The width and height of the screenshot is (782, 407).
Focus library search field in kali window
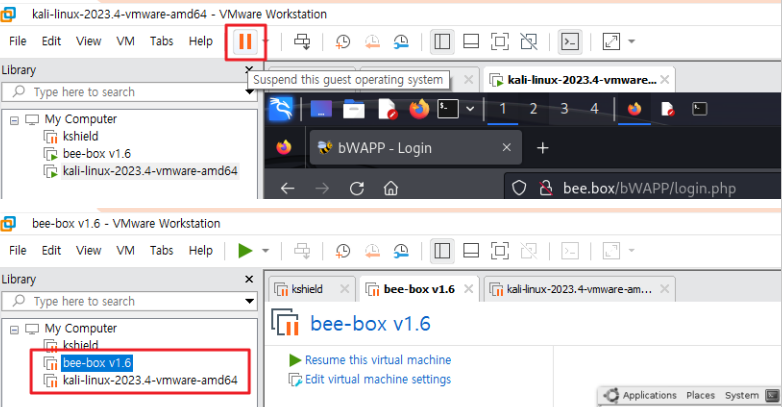tap(129, 92)
